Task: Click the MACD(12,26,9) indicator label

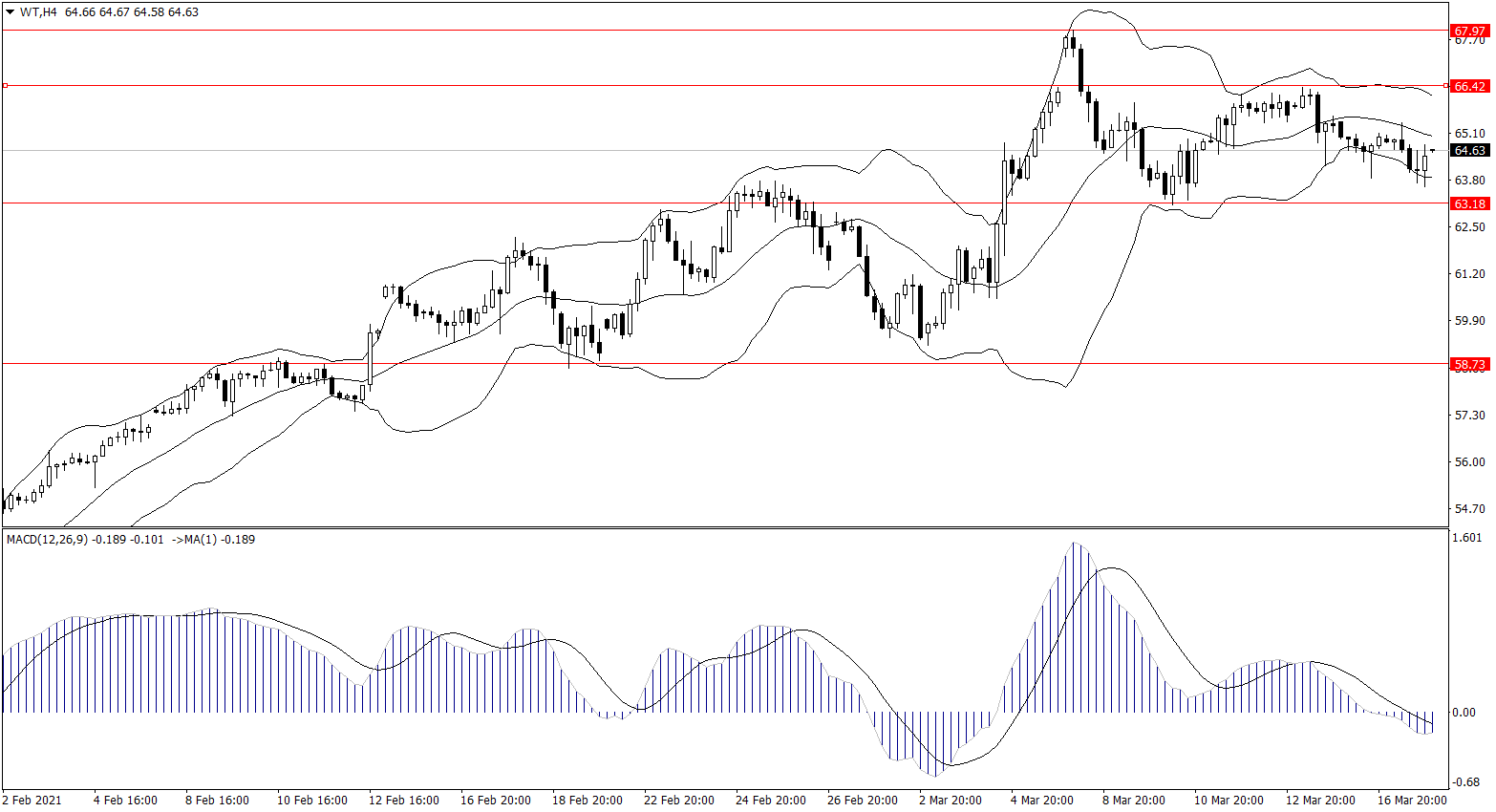Action: tap(47, 540)
